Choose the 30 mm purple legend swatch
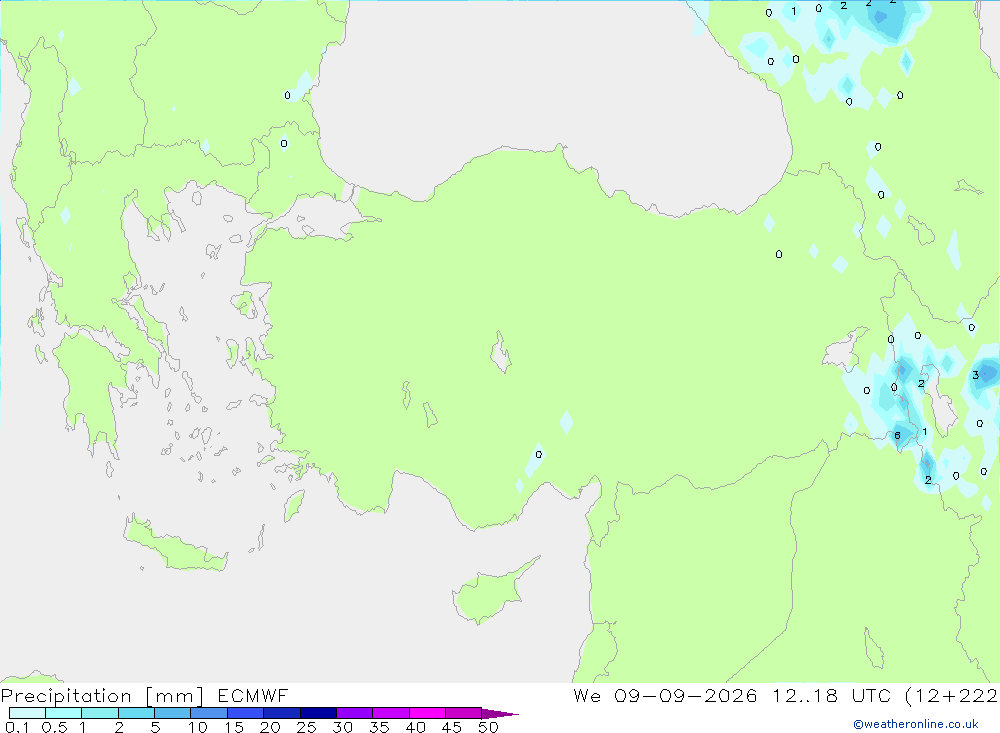The height and width of the screenshot is (733, 1000). click(354, 713)
